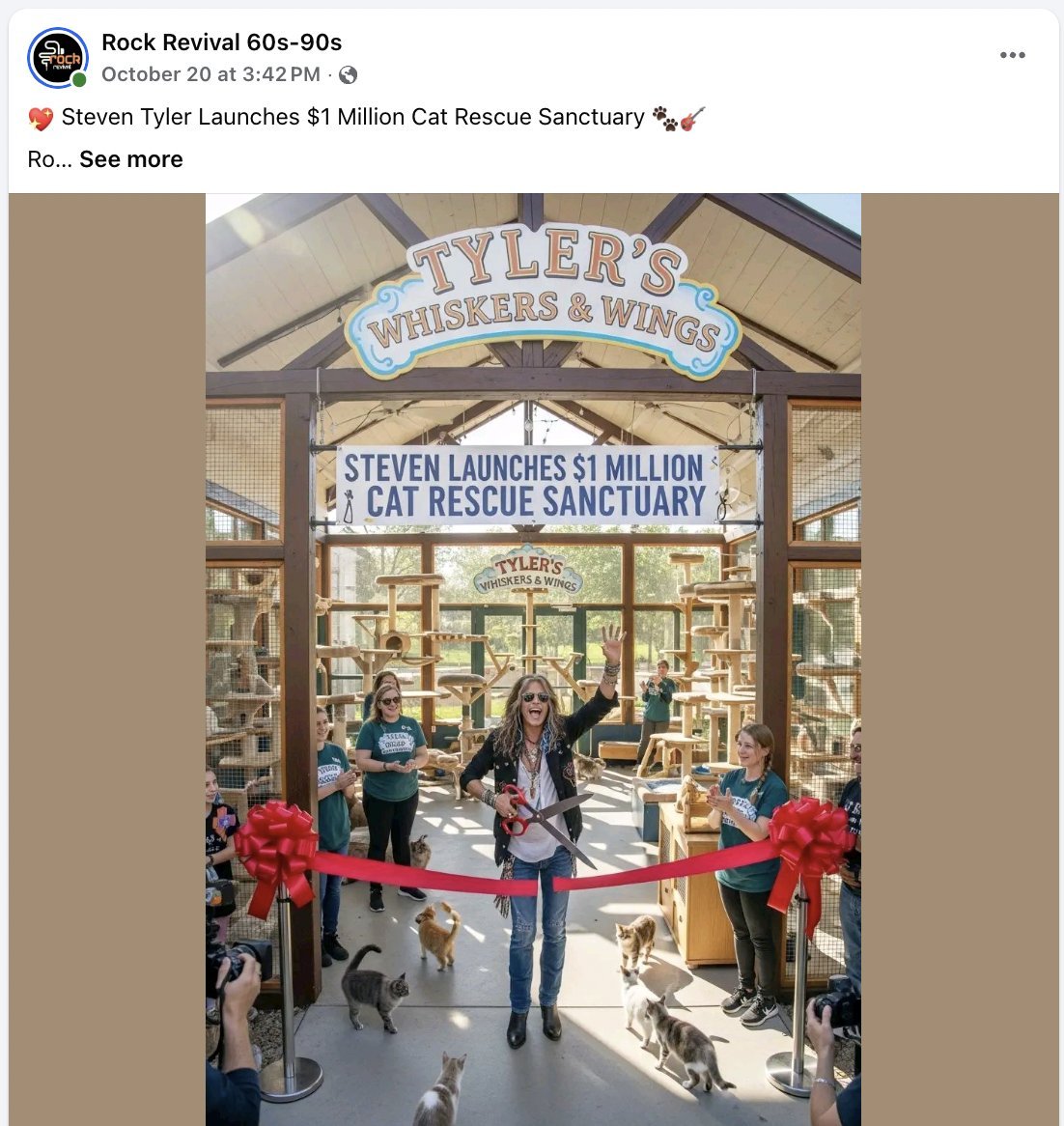Click the paw prints emoji in caption
The width and height of the screenshot is (1064, 1126).
click(x=665, y=118)
